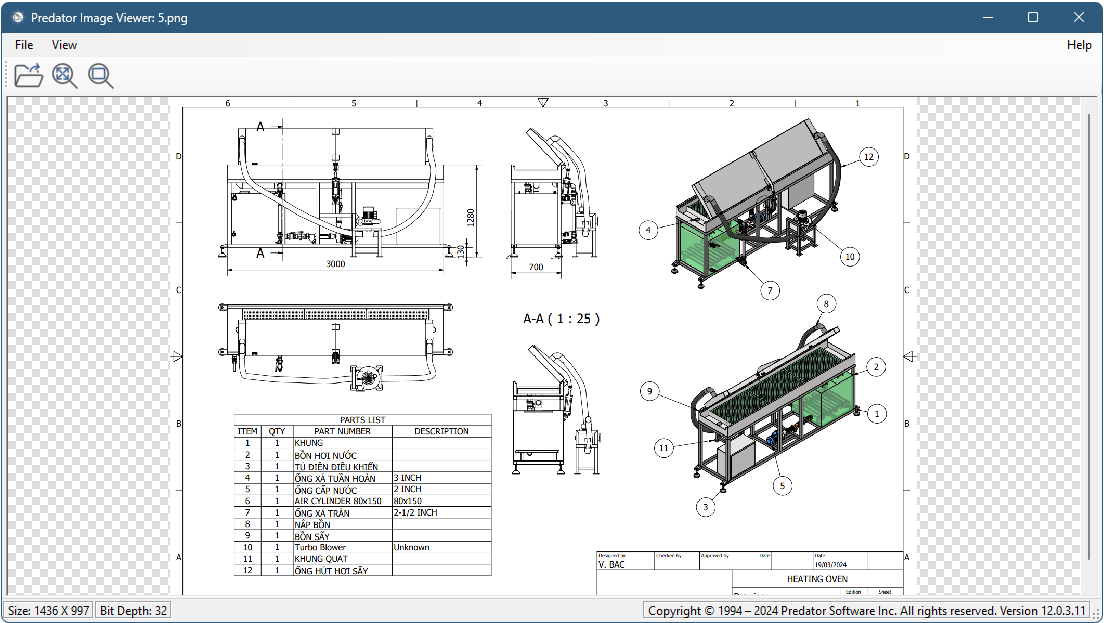Click the Open file folder icon
Screen dimensions: 1104x623
(x=28, y=75)
